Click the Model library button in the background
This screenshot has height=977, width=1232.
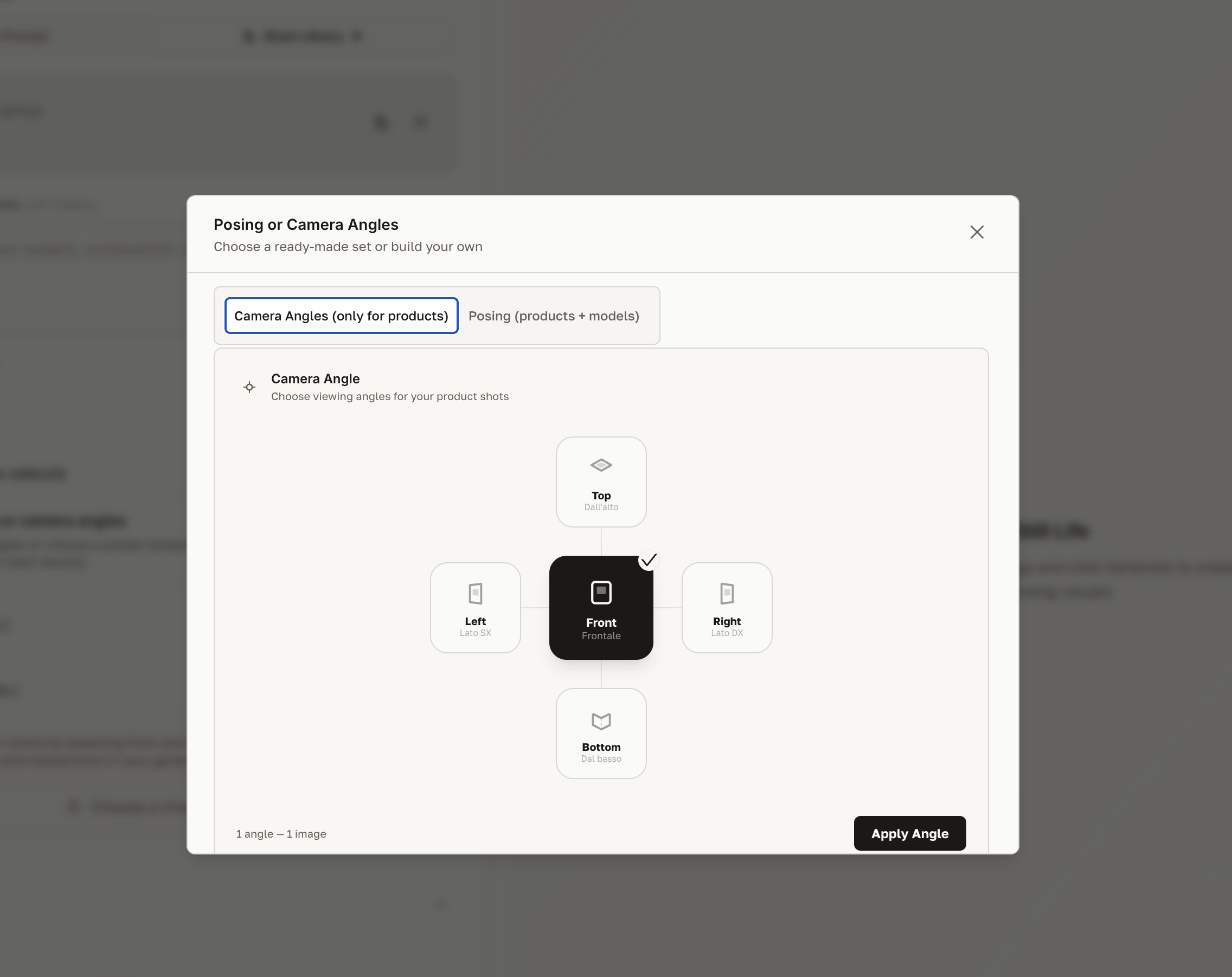301,36
